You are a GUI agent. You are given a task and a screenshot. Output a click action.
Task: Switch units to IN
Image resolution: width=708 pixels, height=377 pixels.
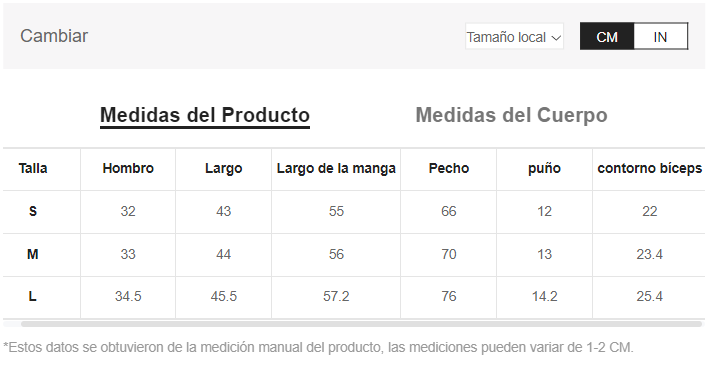coord(661,37)
